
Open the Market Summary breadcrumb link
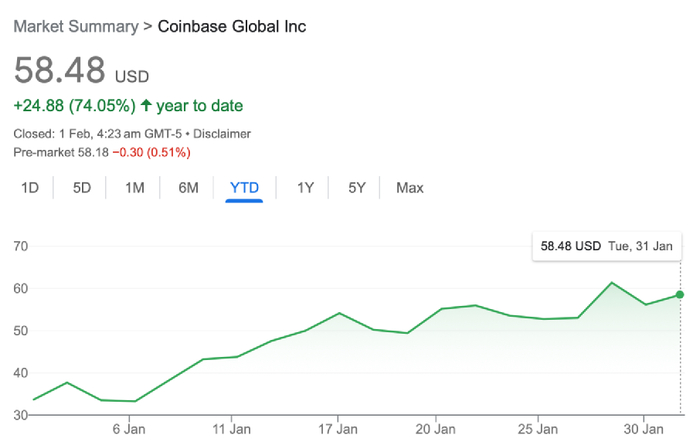(76, 26)
